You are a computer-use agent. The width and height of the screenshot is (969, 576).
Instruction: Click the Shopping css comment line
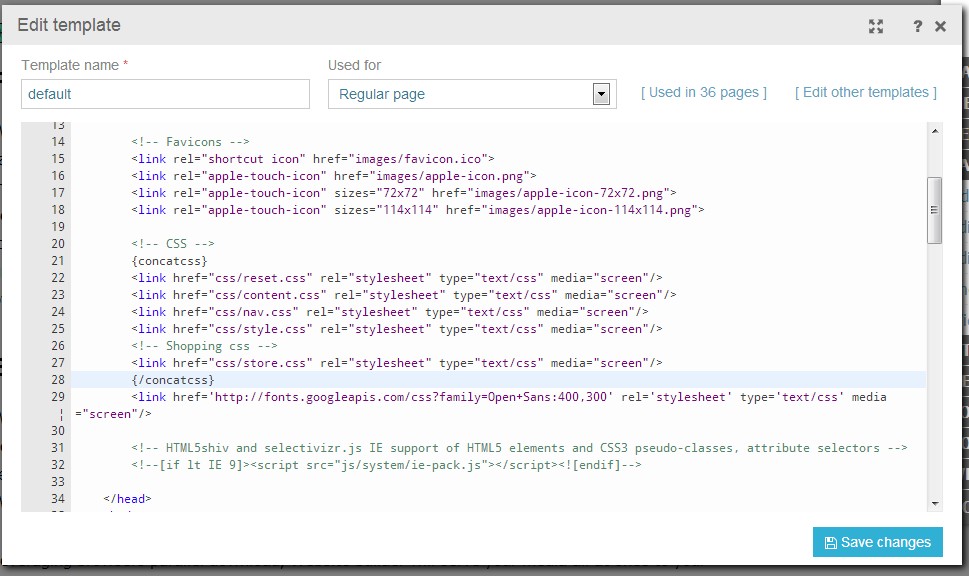click(205, 346)
